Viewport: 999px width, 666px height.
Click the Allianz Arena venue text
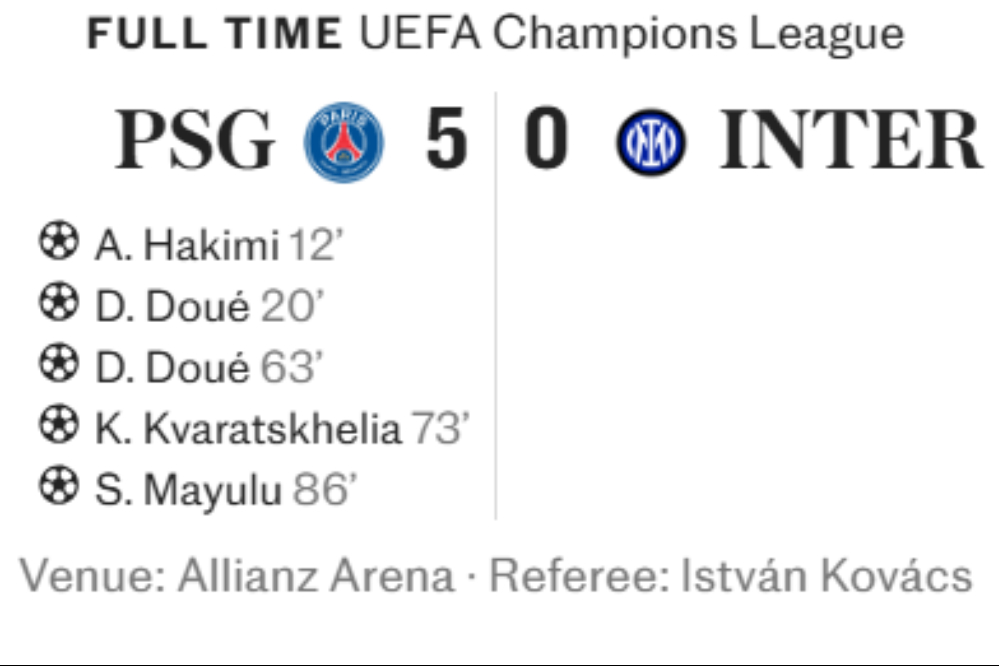(x=316, y=576)
